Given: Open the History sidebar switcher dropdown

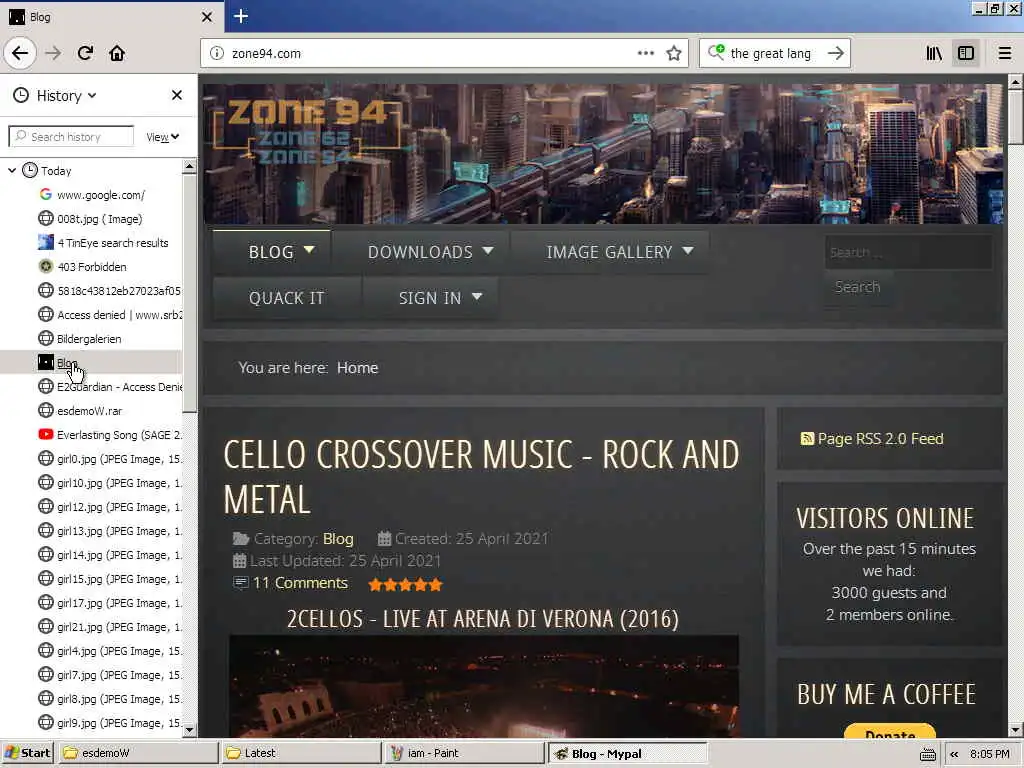Looking at the screenshot, I should 56,95.
